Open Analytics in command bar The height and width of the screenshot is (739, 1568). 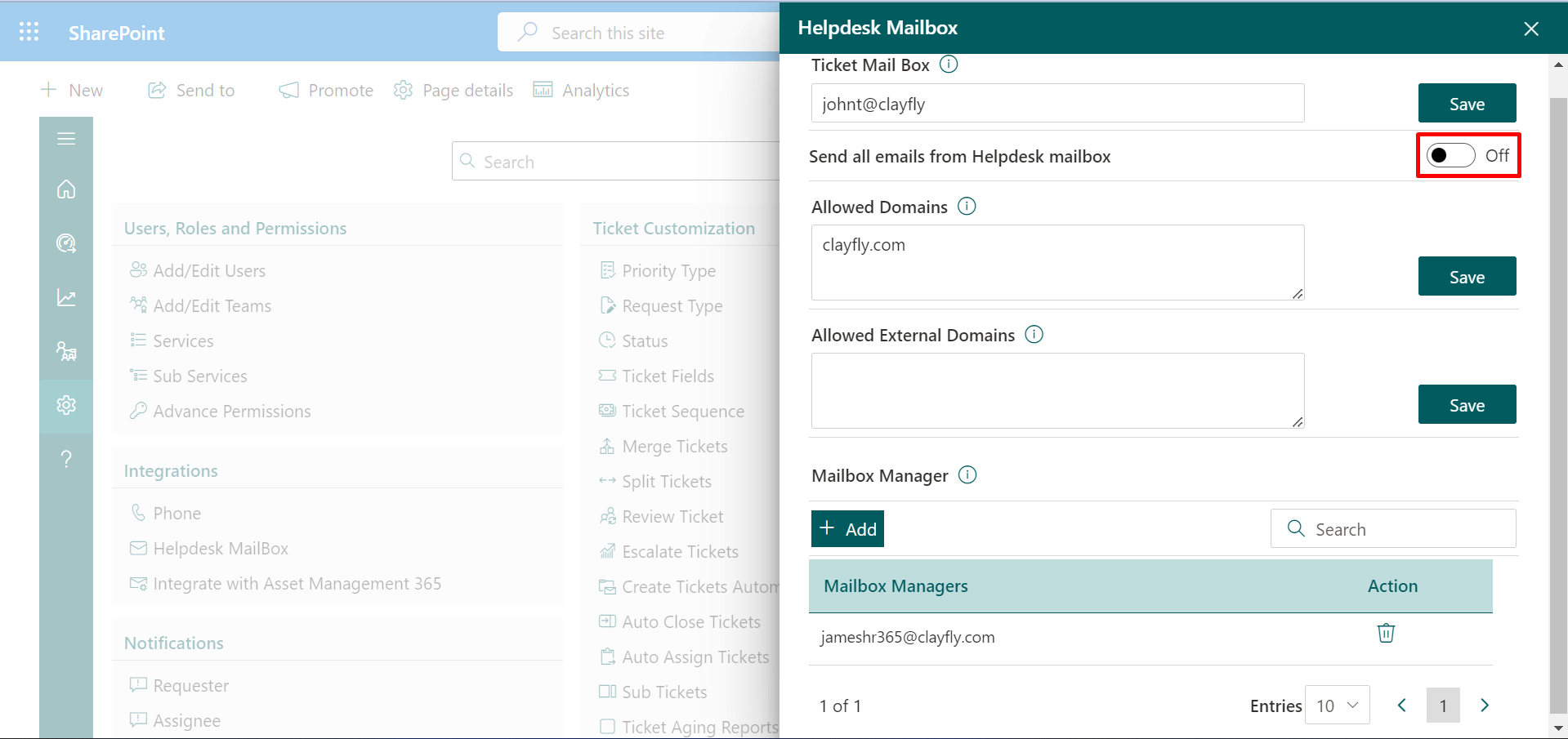[x=581, y=90]
